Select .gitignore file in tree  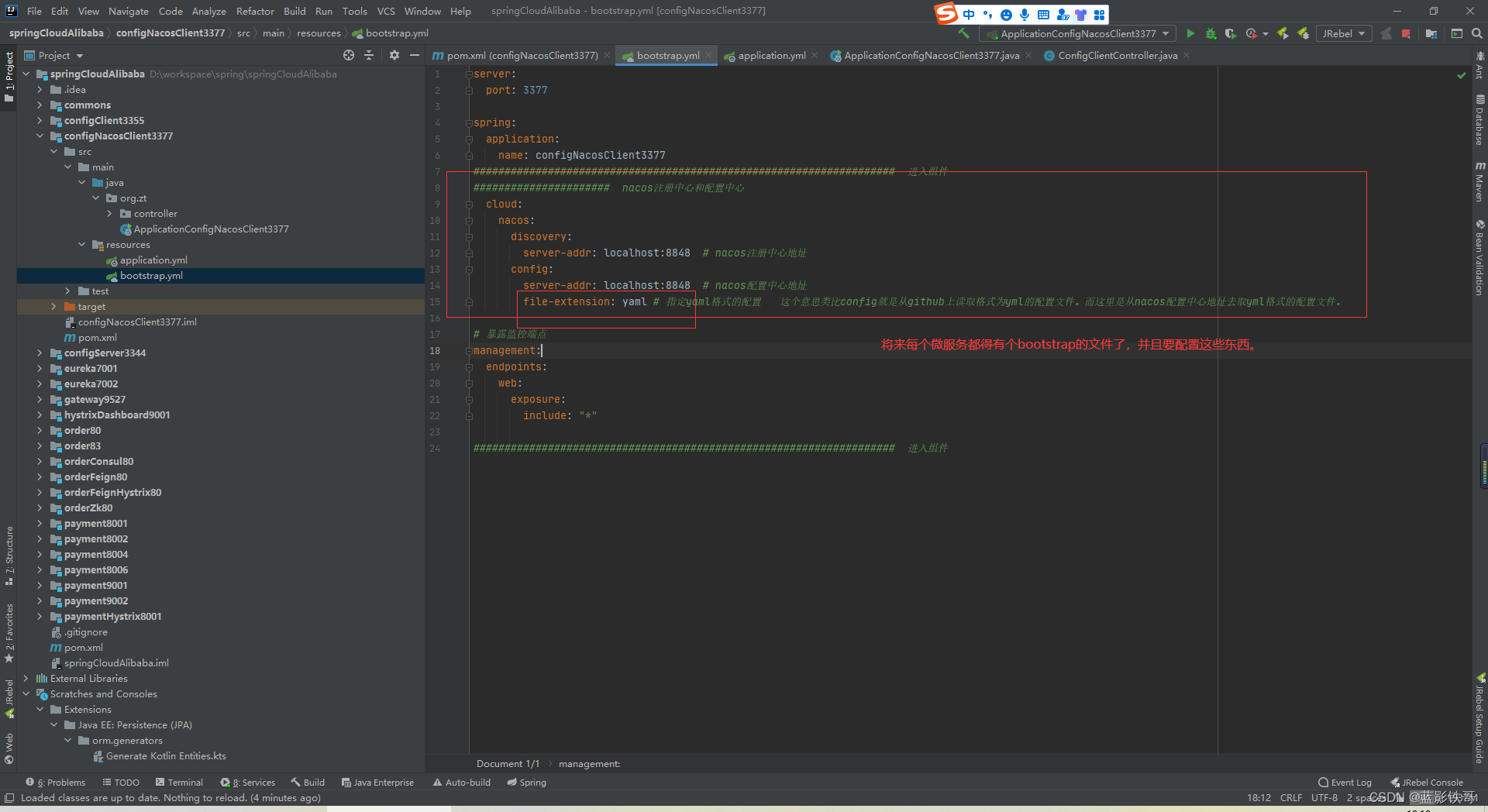(85, 631)
